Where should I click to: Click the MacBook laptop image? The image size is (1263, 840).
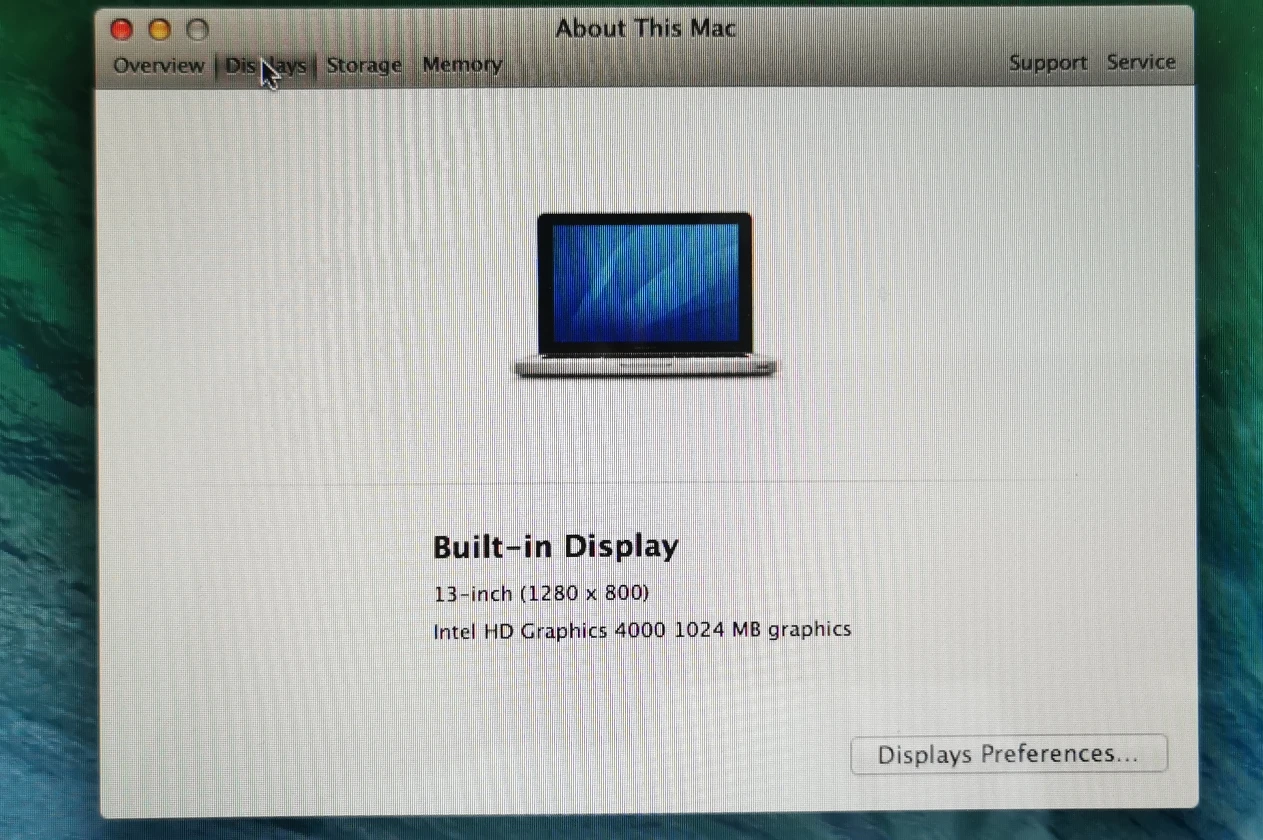[645, 295]
